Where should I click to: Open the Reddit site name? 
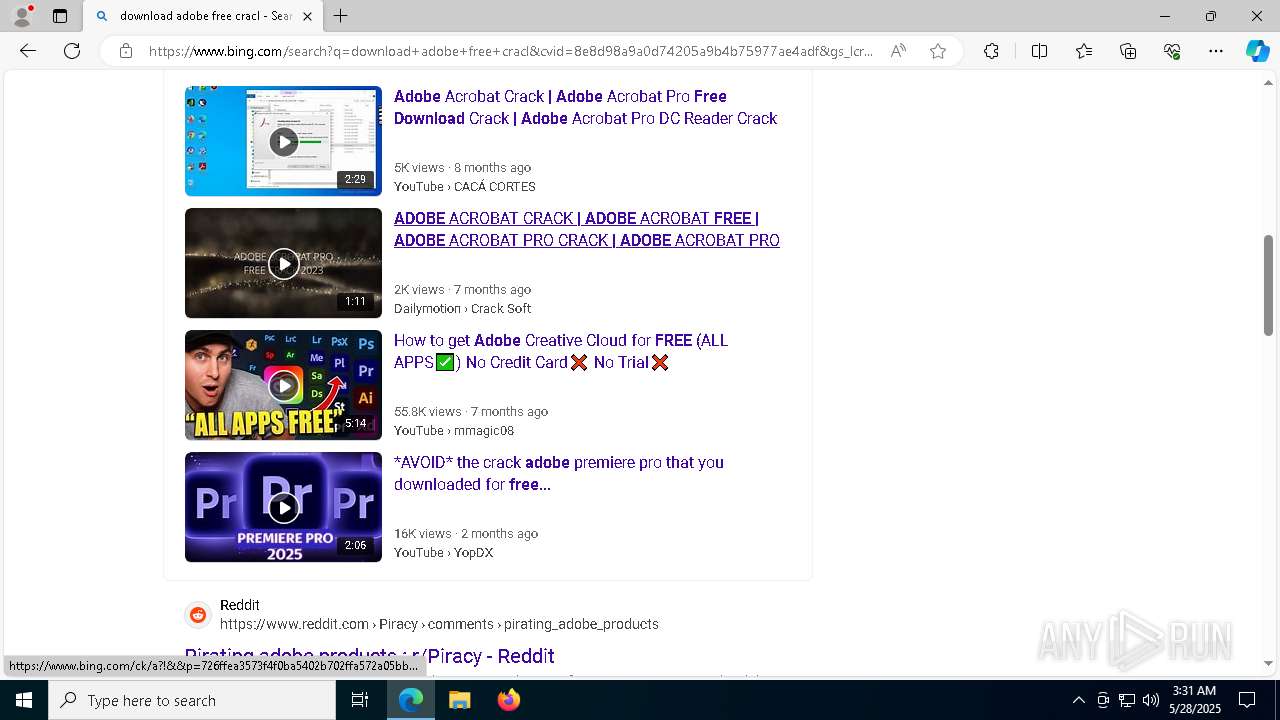coord(240,605)
